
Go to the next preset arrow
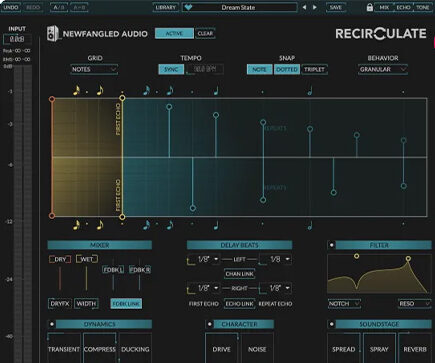pos(315,7)
